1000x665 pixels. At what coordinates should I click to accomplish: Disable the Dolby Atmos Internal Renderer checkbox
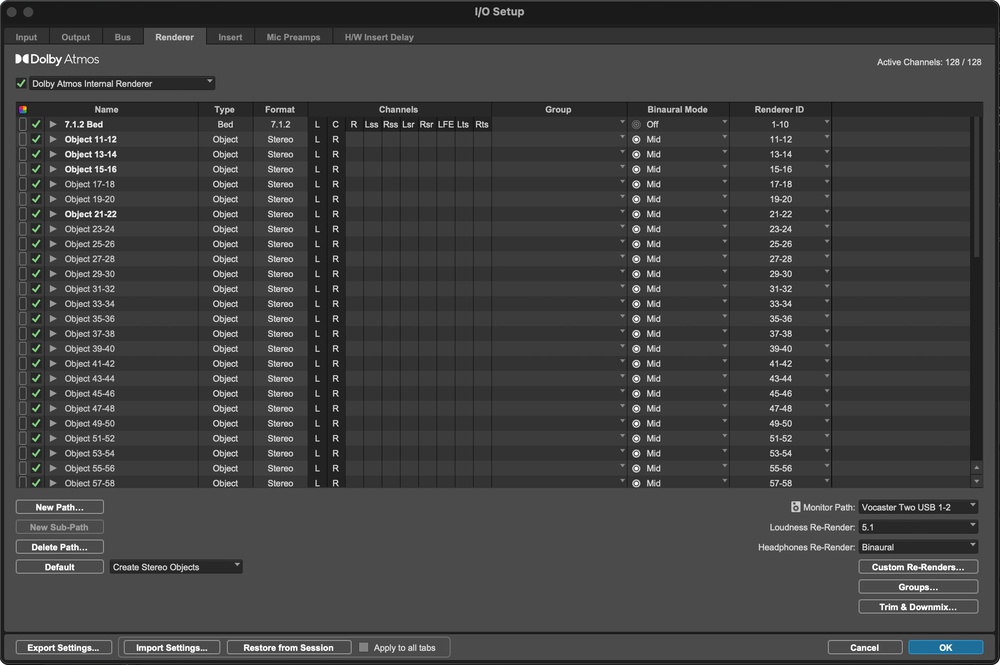tap(22, 84)
